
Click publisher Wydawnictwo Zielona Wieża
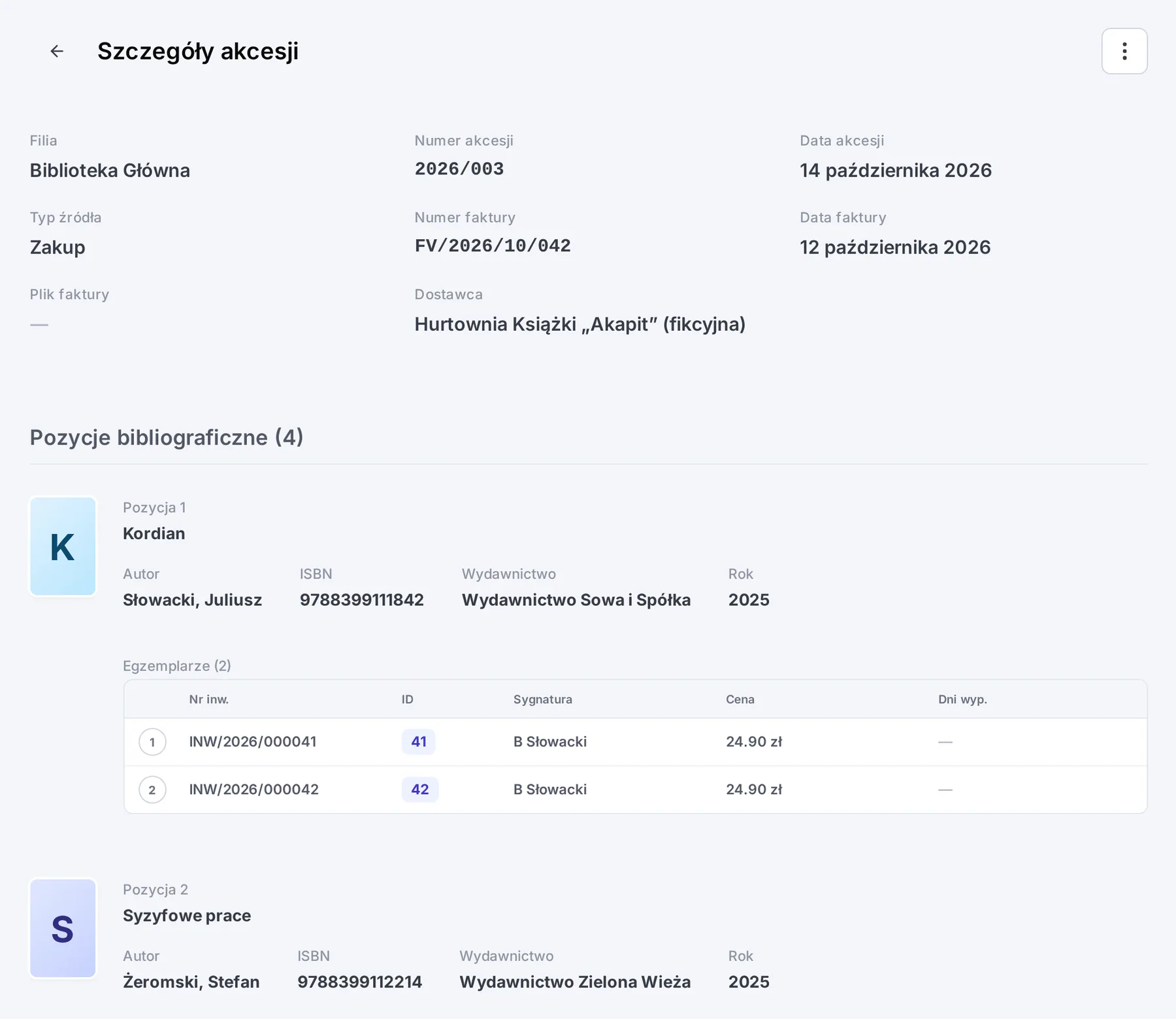pyautogui.click(x=575, y=982)
